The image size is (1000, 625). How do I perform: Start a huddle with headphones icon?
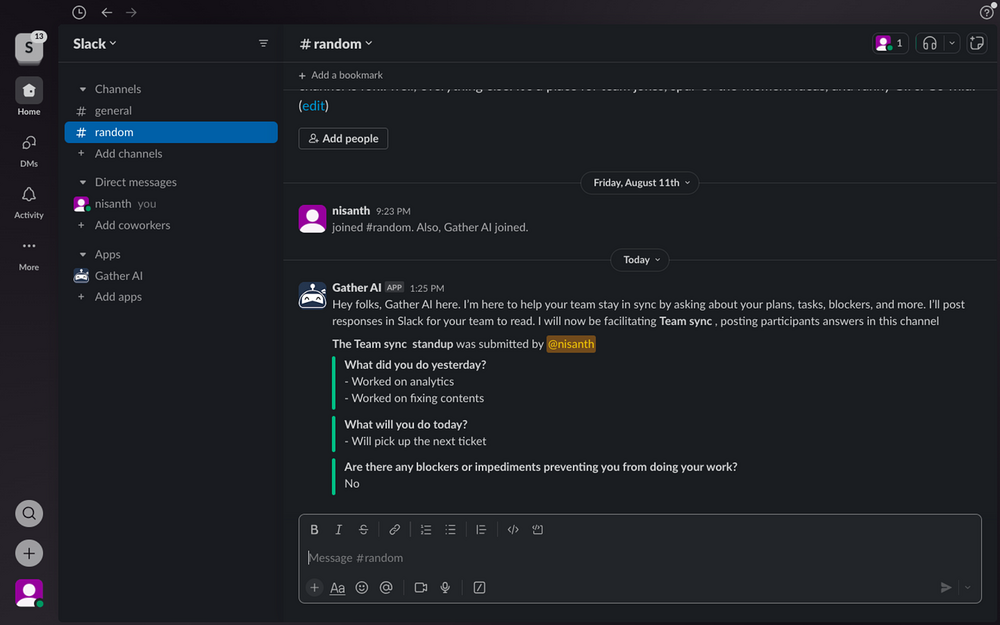pos(930,43)
